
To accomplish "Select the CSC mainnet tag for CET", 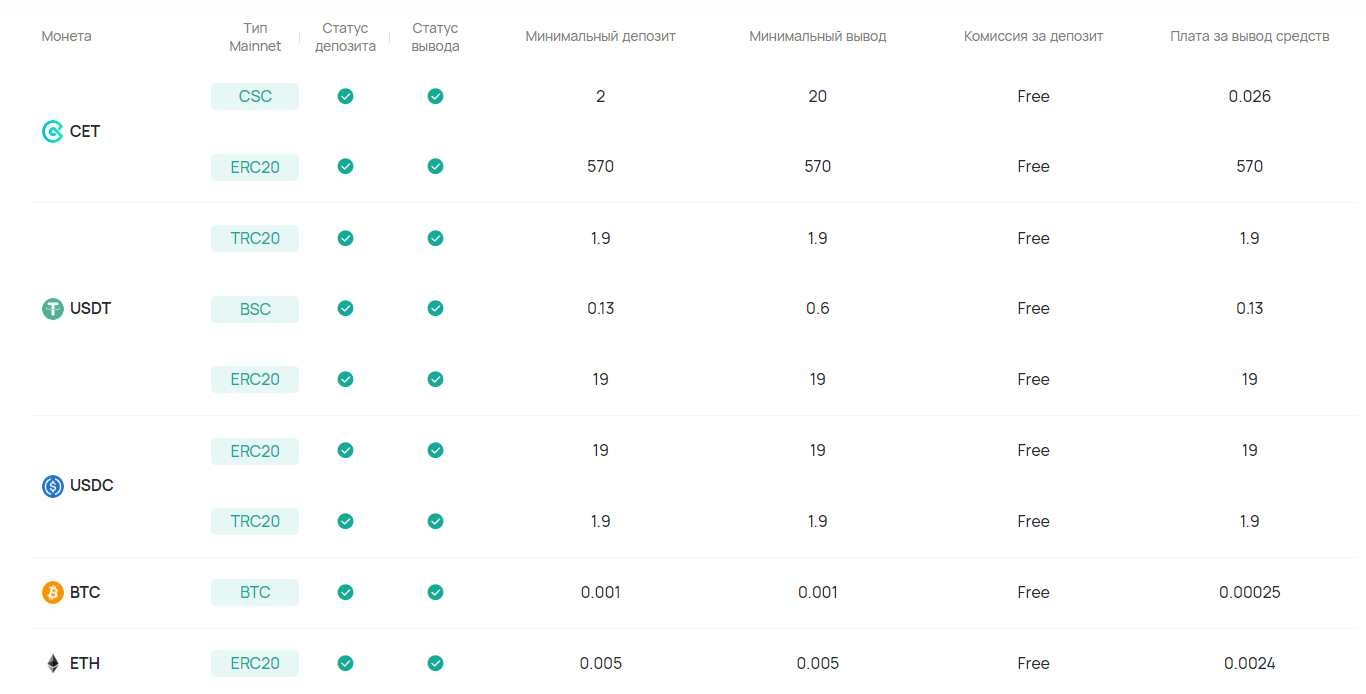I will coord(255,96).
